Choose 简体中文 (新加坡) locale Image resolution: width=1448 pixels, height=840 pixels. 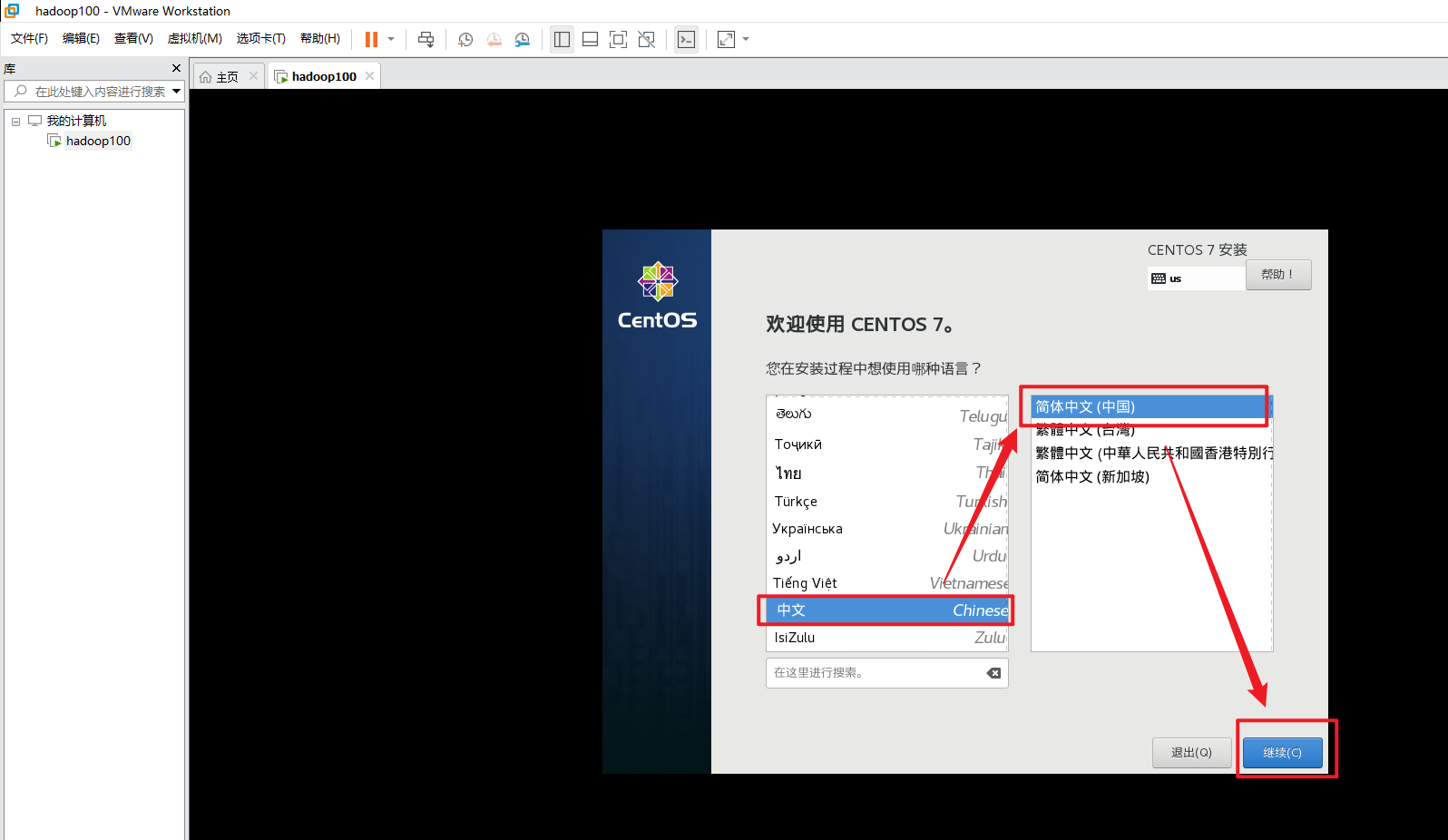[1151, 477]
